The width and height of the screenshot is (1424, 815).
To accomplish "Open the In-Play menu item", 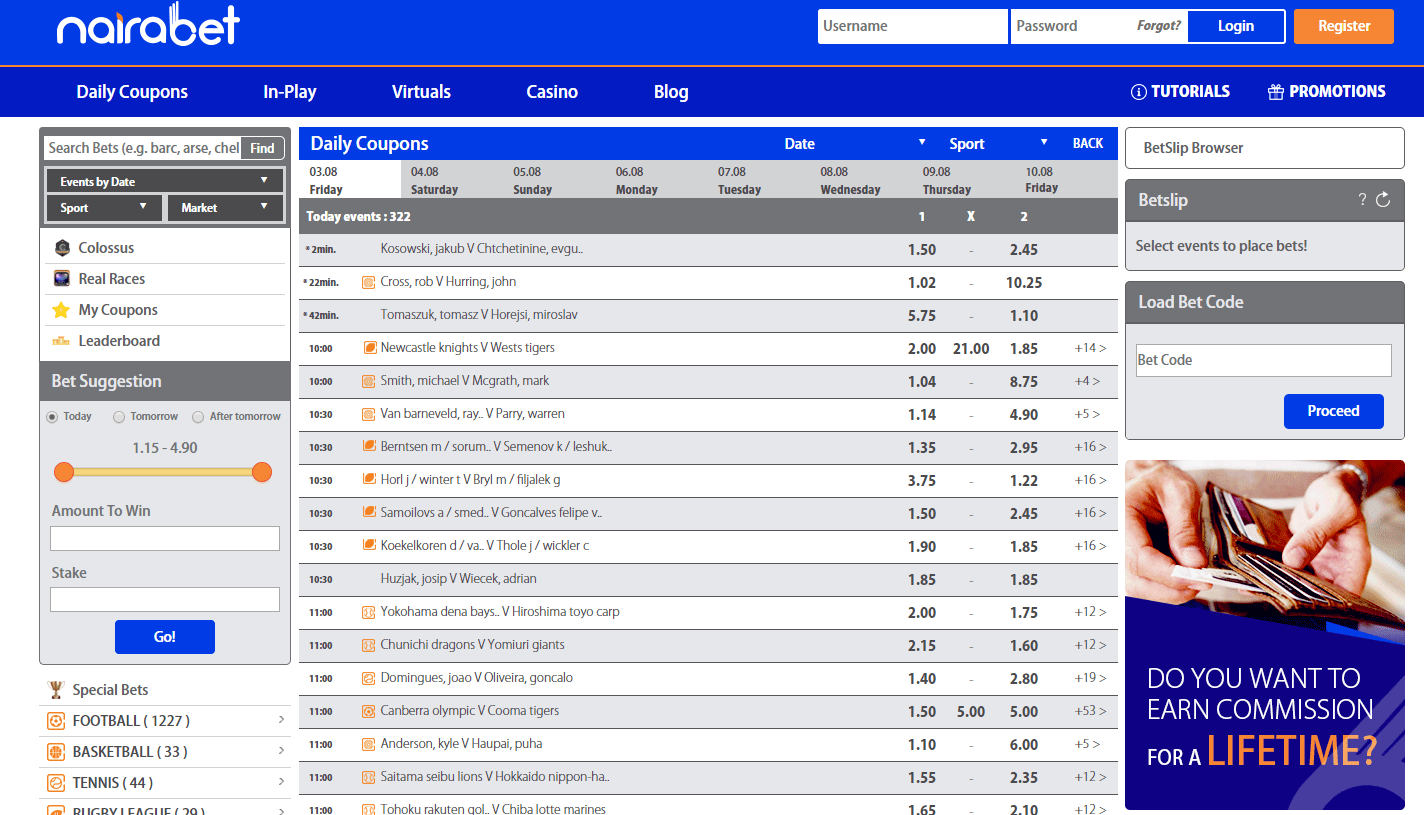I will [290, 92].
